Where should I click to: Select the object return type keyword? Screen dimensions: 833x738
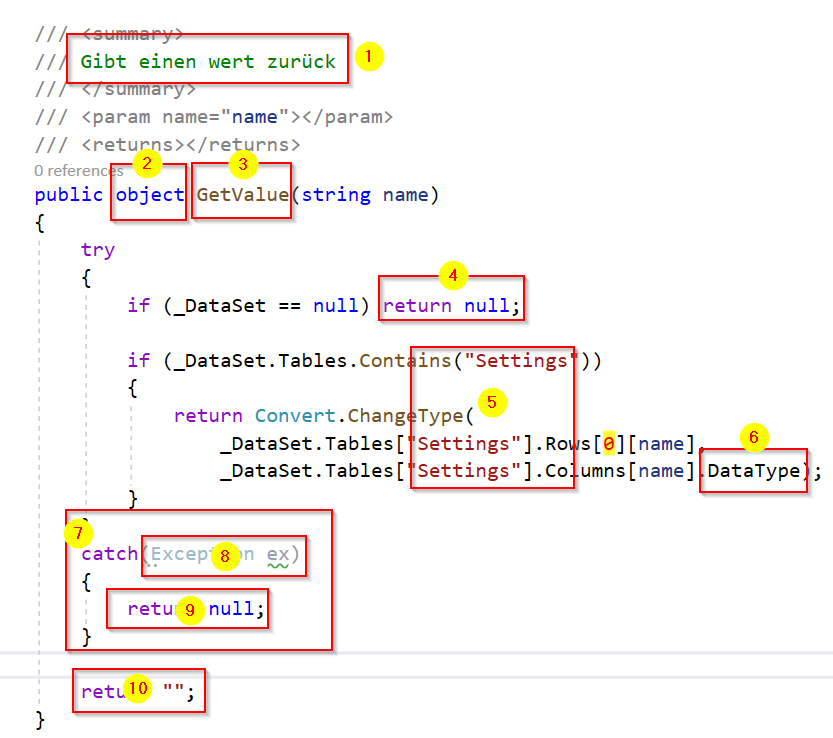(150, 194)
